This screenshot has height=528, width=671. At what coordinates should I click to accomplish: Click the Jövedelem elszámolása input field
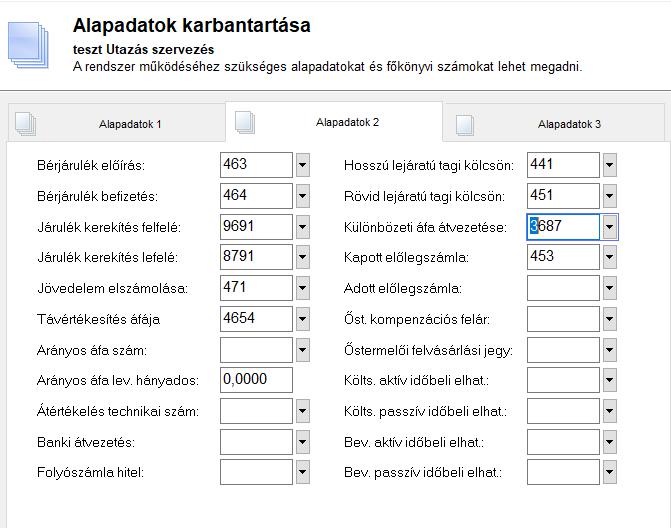256,289
